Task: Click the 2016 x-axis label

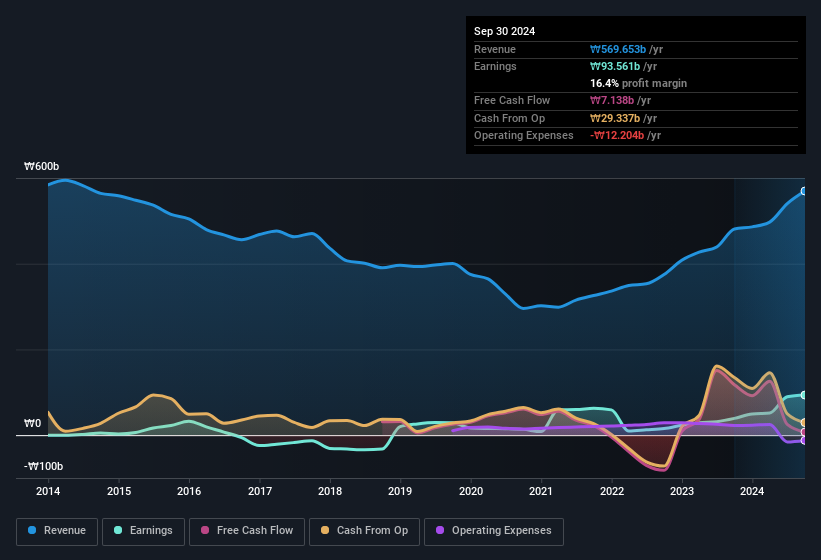Action: point(189,491)
